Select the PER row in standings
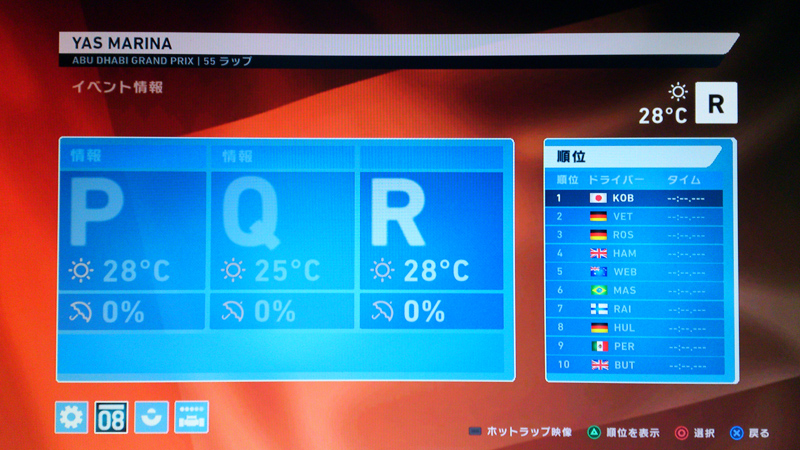Viewport: 800px width, 450px height. tap(634, 346)
